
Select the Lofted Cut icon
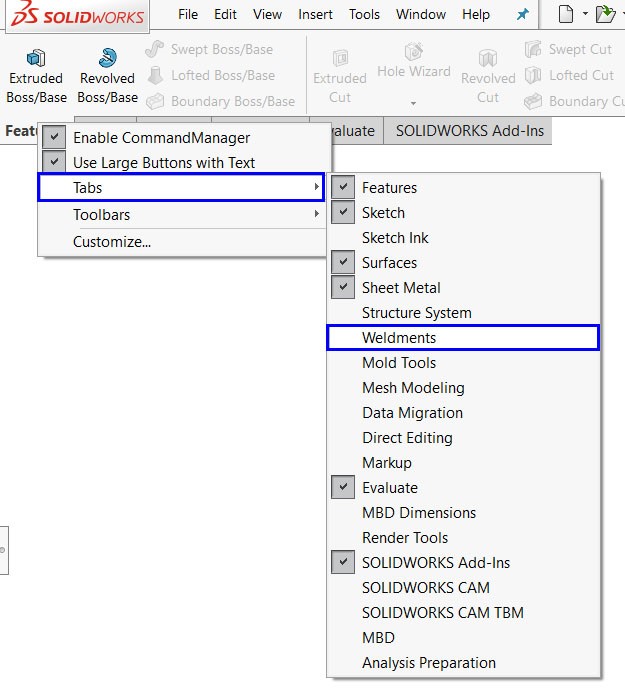[x=533, y=75]
